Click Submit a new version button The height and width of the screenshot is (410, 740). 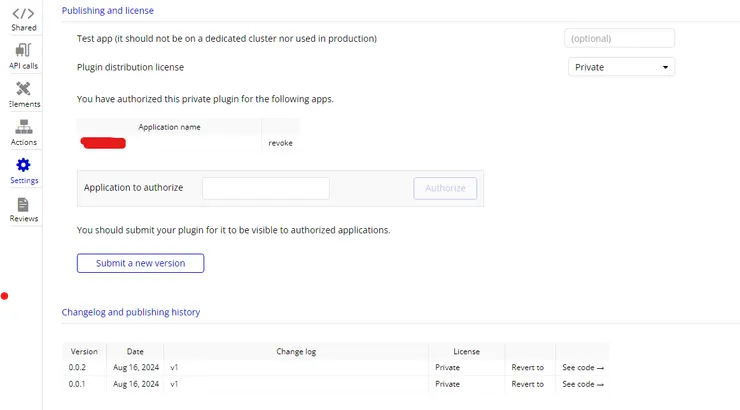pos(140,263)
